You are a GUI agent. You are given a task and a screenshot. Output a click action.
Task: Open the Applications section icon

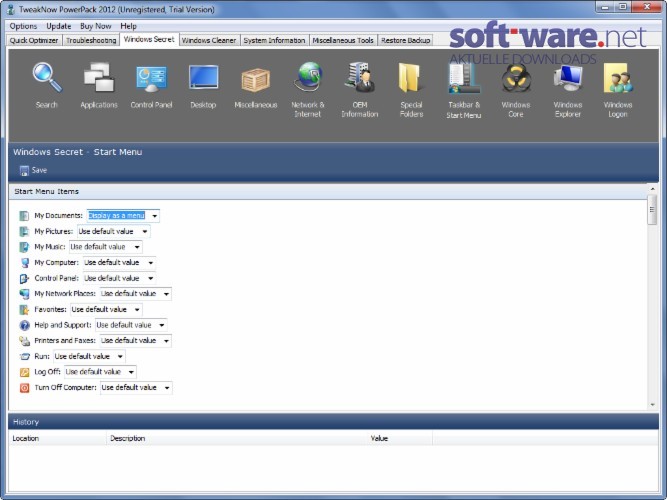click(x=99, y=77)
